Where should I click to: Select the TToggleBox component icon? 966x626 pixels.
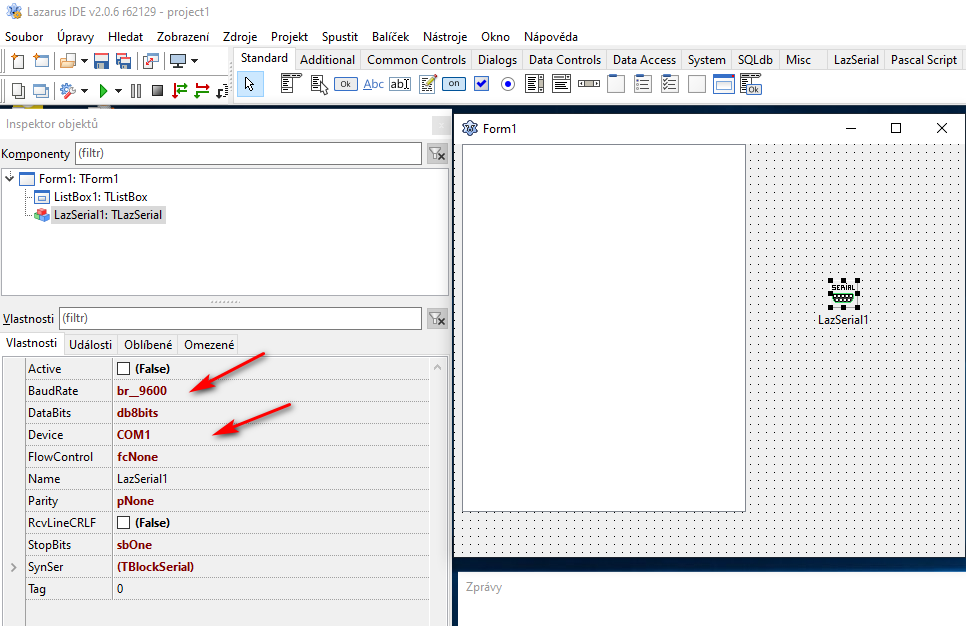pos(454,84)
